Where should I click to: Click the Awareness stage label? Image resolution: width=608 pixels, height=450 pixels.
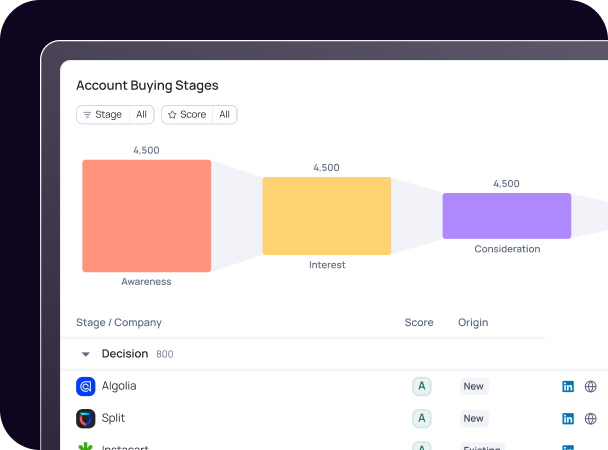(x=146, y=281)
